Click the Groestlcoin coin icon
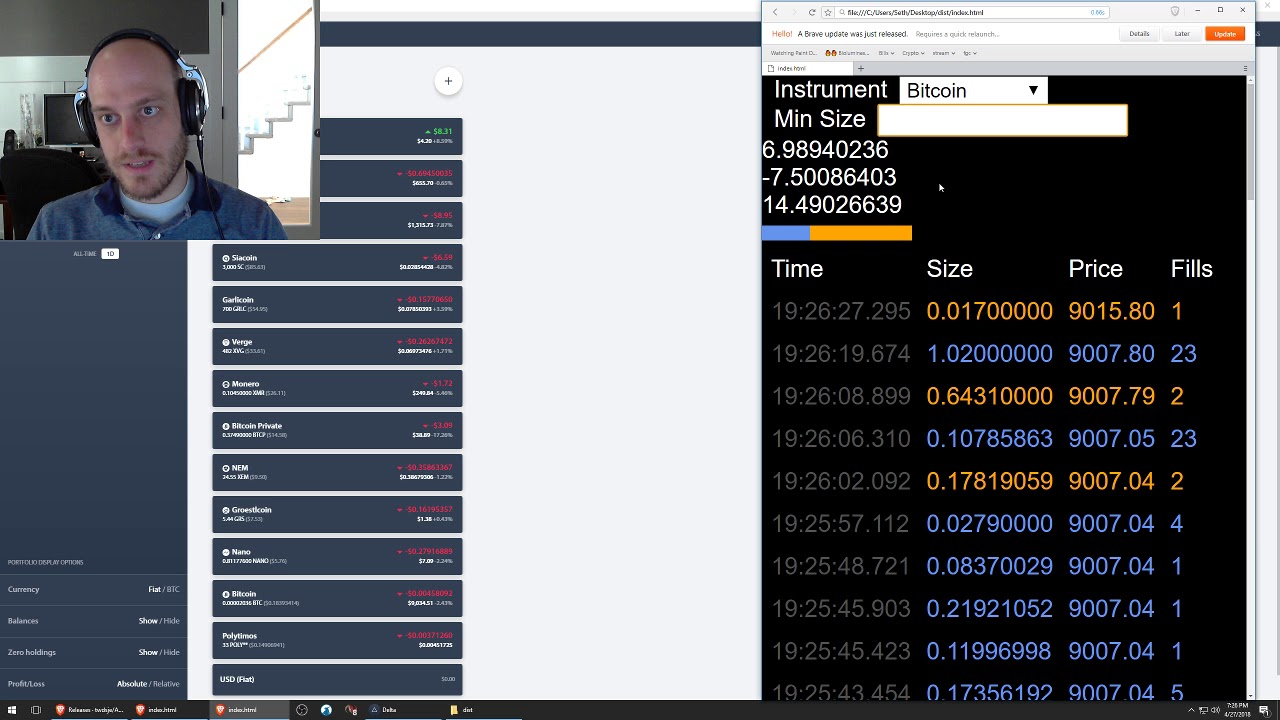This screenshot has height=720, width=1280. [226, 510]
